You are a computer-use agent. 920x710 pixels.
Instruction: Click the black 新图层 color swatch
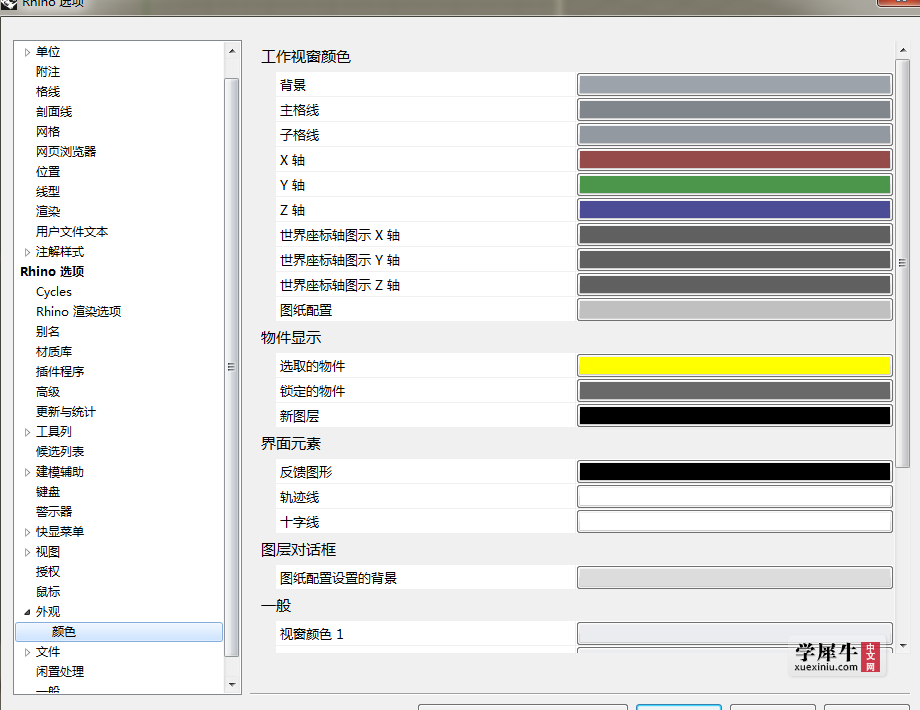tap(735, 416)
